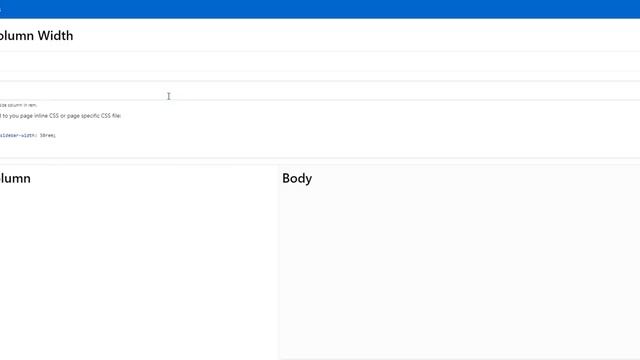The width and height of the screenshot is (640, 360).
Task: Click the "lumn" region heading
Action: [x=15, y=178]
